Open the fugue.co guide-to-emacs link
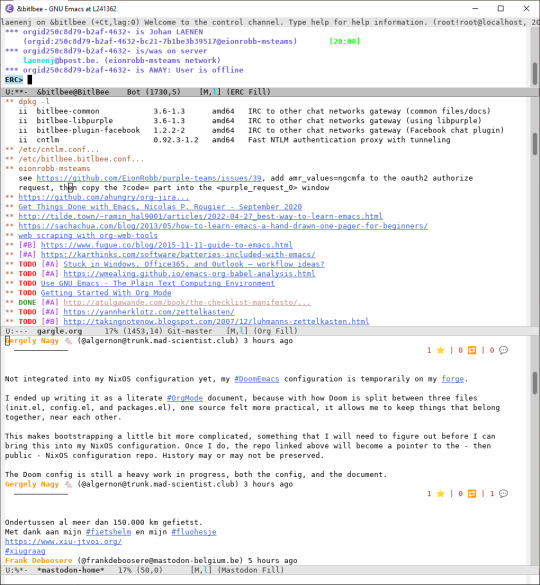The width and height of the screenshot is (540, 585). (166, 245)
